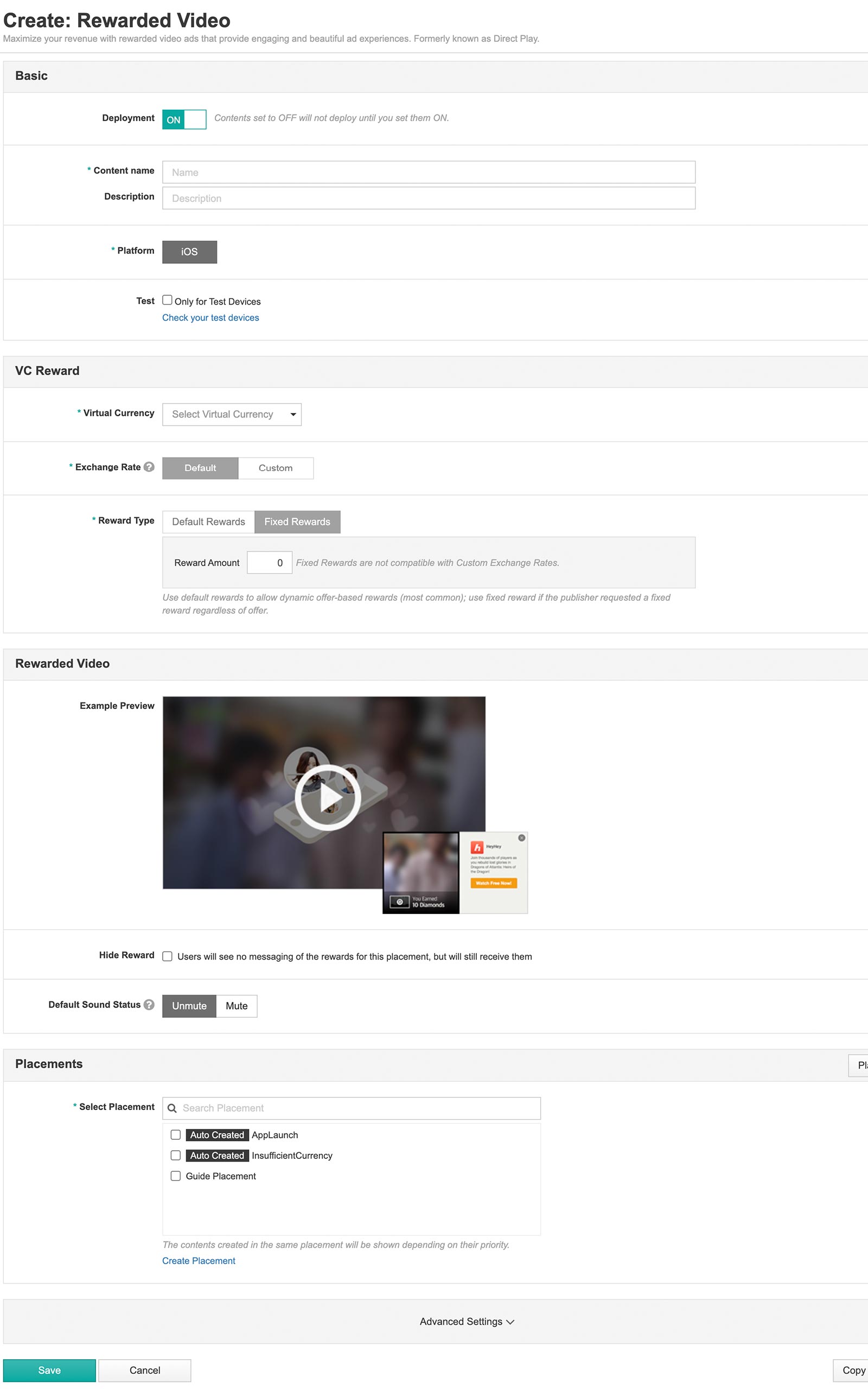Click the help icon beside Default Sound Status
The height and width of the screenshot is (1389, 868).
(149, 1005)
